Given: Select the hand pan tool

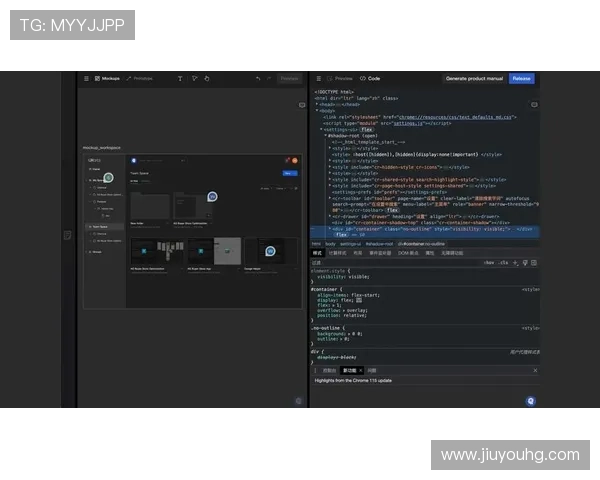Looking at the screenshot, I should (x=207, y=78).
